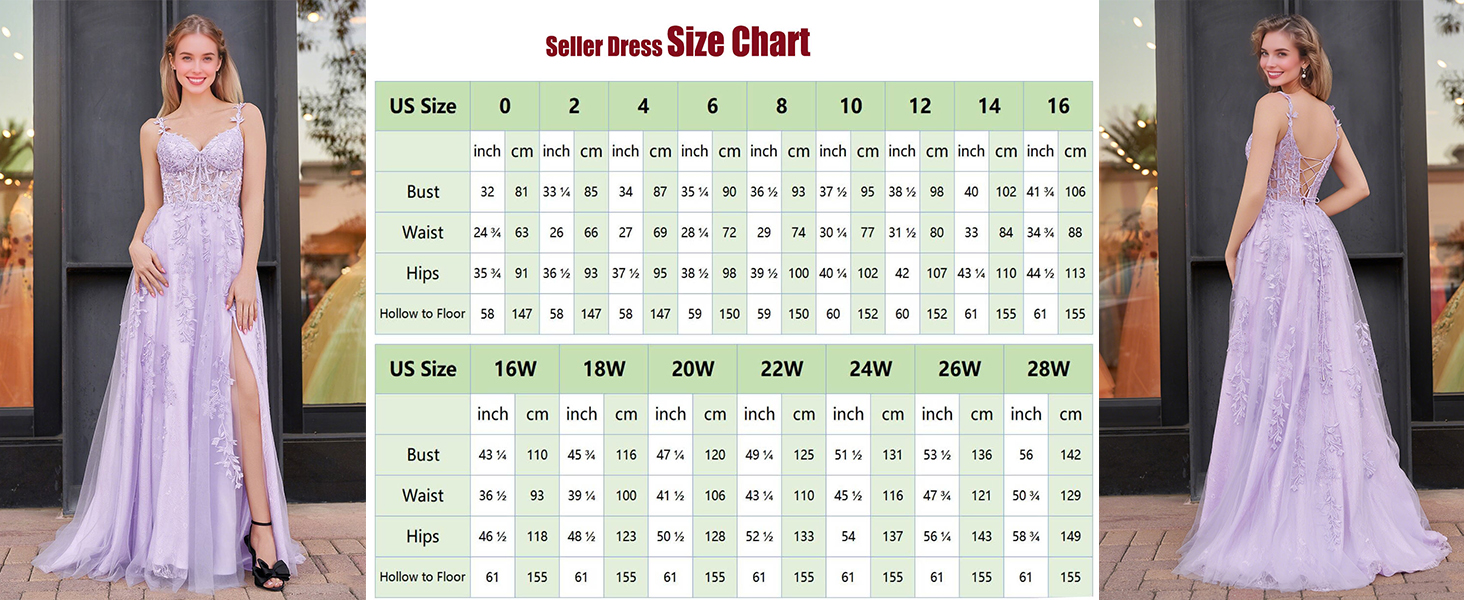Click the 20W column header
This screenshot has width=1464, height=600.
(x=693, y=369)
